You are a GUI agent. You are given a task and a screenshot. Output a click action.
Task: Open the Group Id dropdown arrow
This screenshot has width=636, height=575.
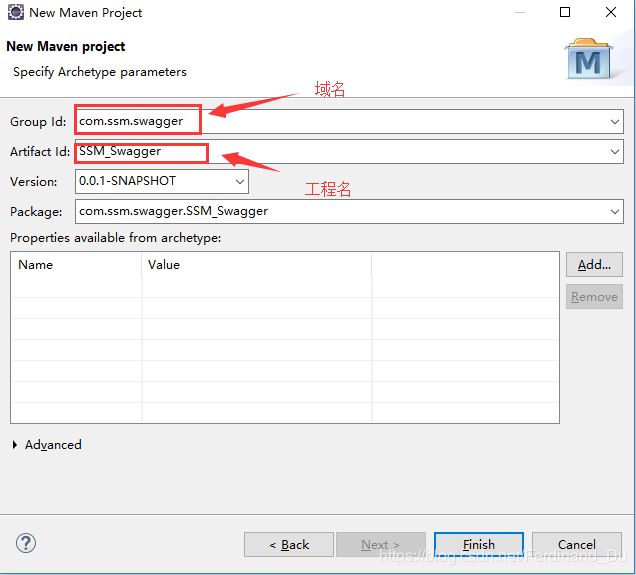point(615,122)
